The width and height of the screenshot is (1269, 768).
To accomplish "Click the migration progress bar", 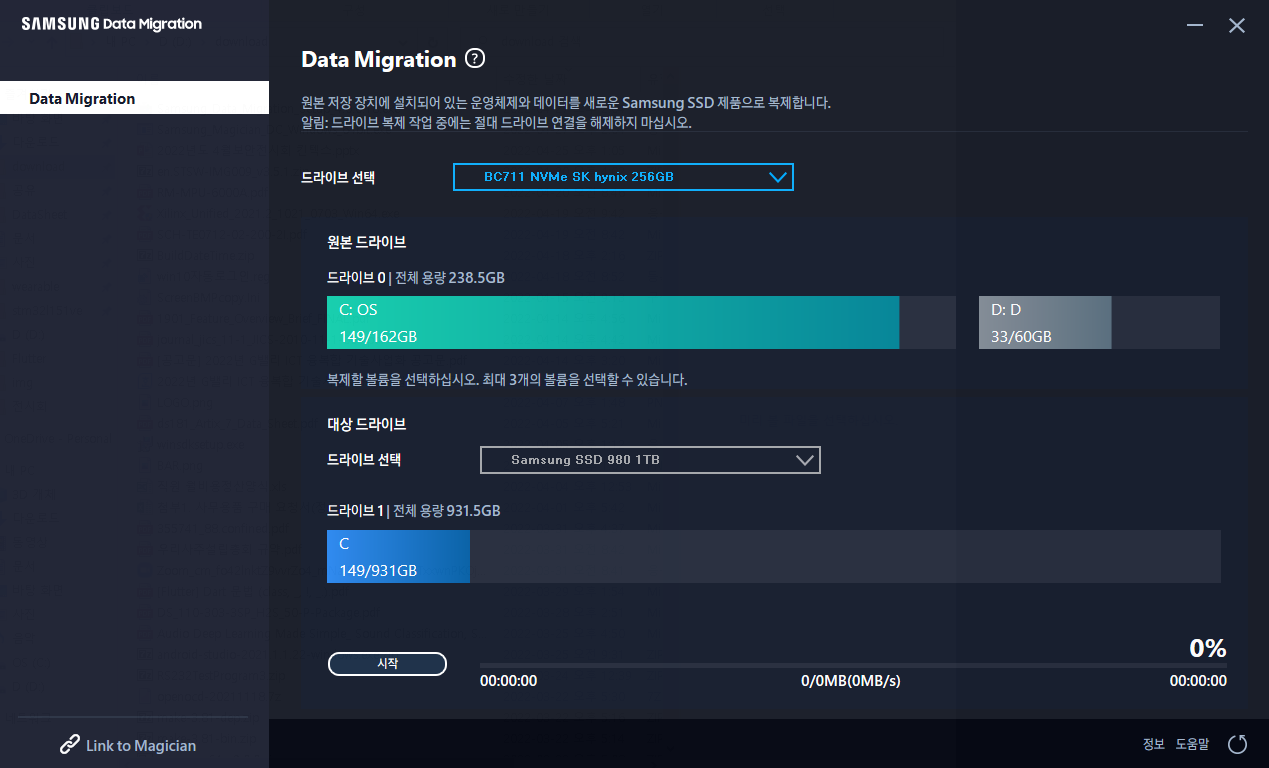I will tap(853, 665).
